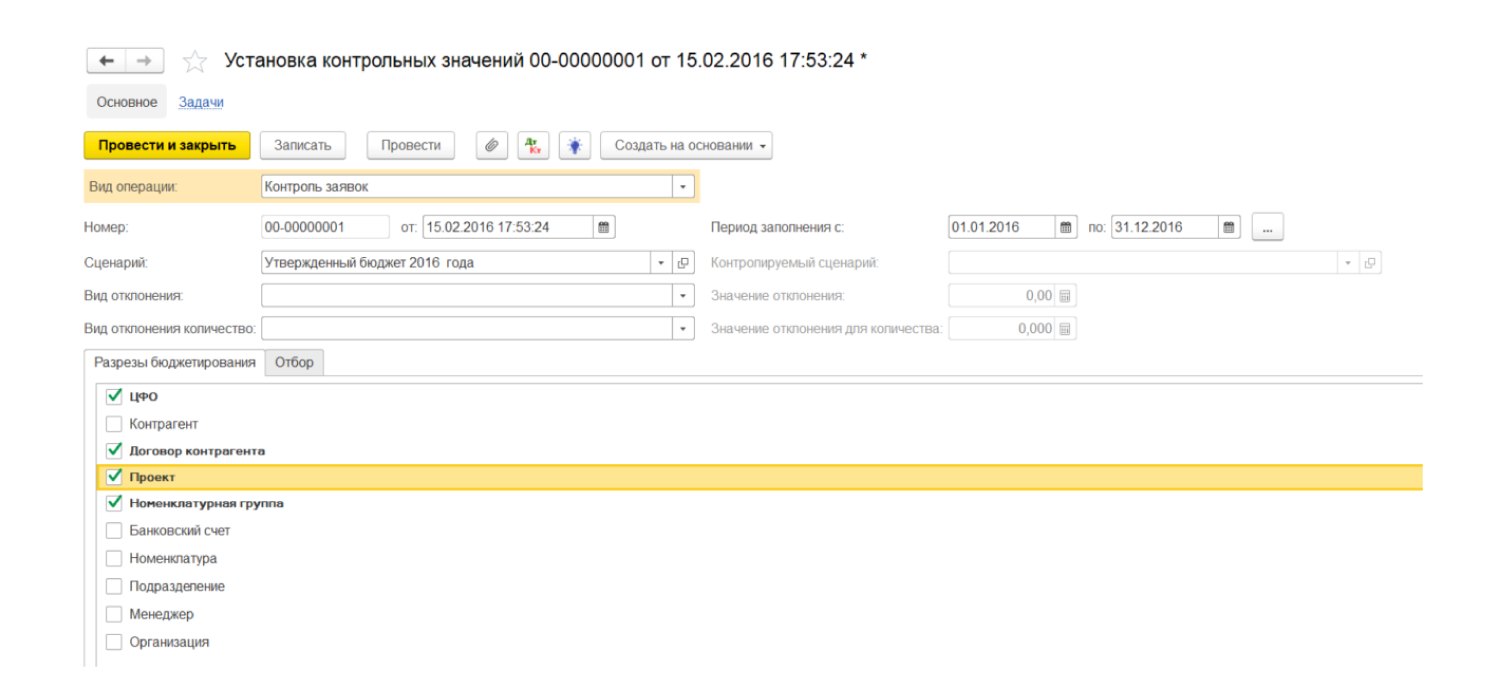Click the paperclip attachments icon
This screenshot has height=679, width=1501.
click(x=491, y=145)
